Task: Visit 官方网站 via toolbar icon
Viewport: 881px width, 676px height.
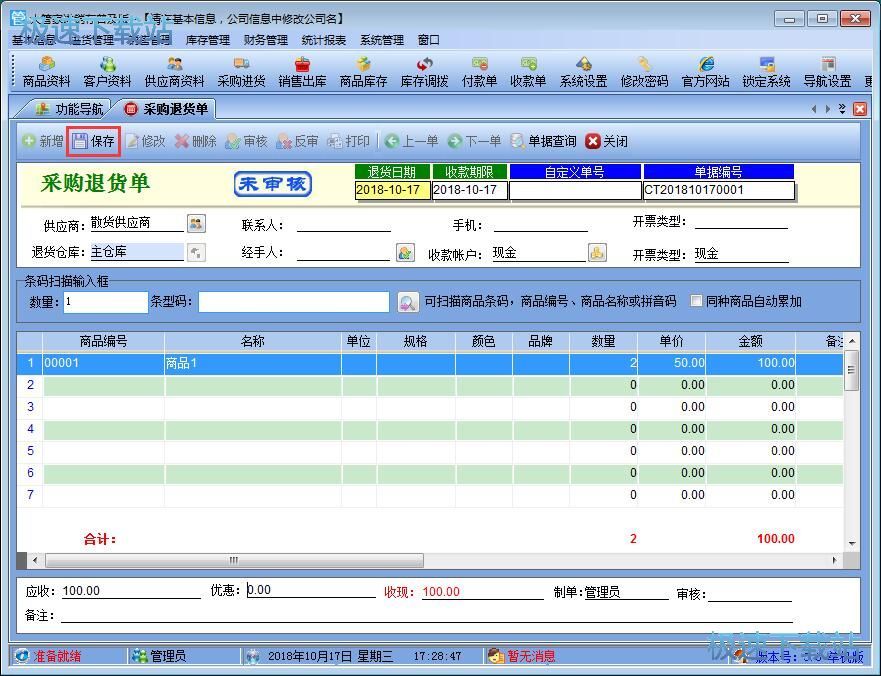Action: click(706, 72)
